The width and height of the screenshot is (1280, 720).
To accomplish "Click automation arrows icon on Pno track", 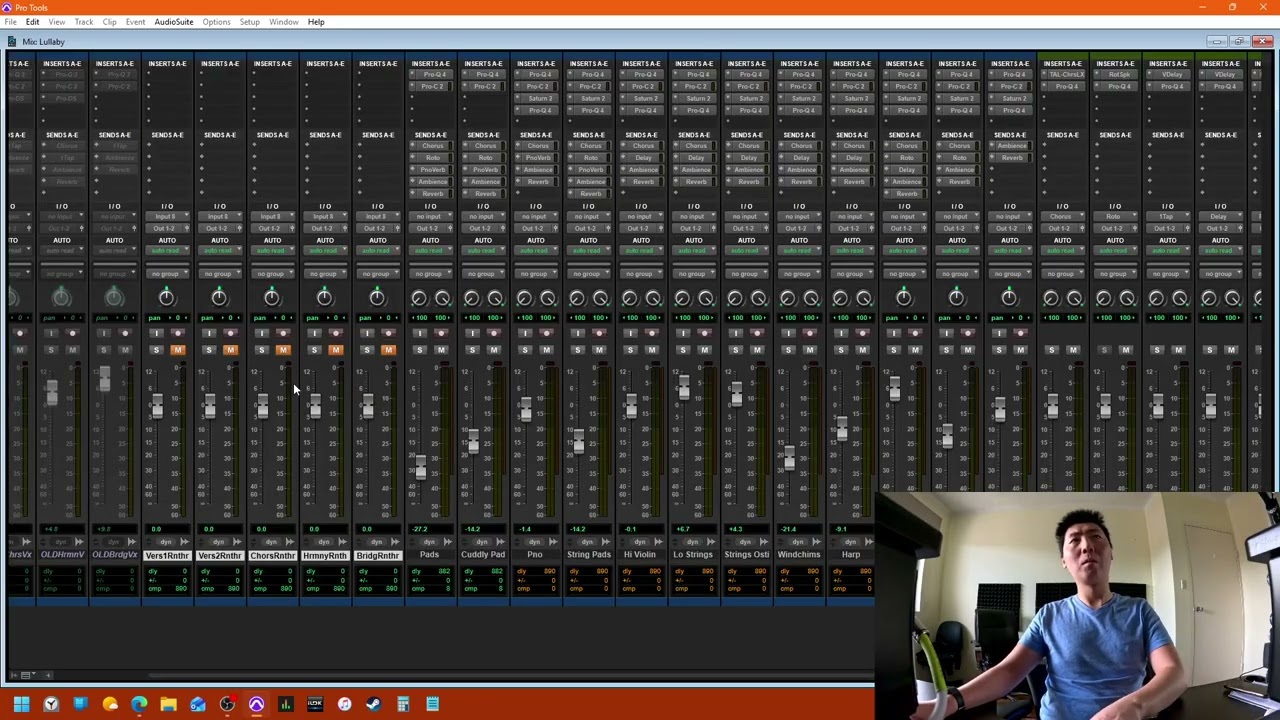I will [x=553, y=542].
